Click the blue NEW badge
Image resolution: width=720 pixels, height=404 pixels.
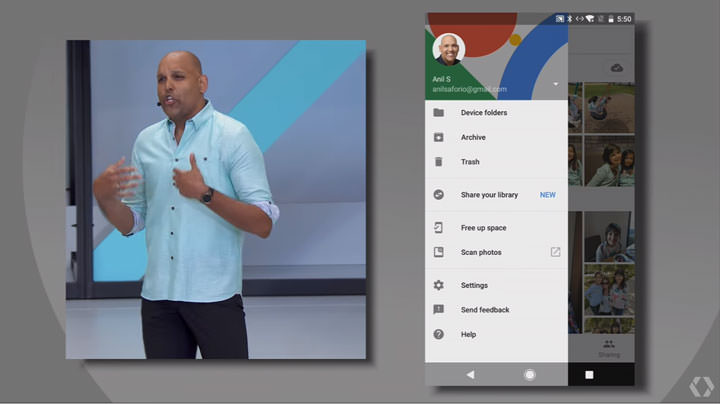coord(547,195)
